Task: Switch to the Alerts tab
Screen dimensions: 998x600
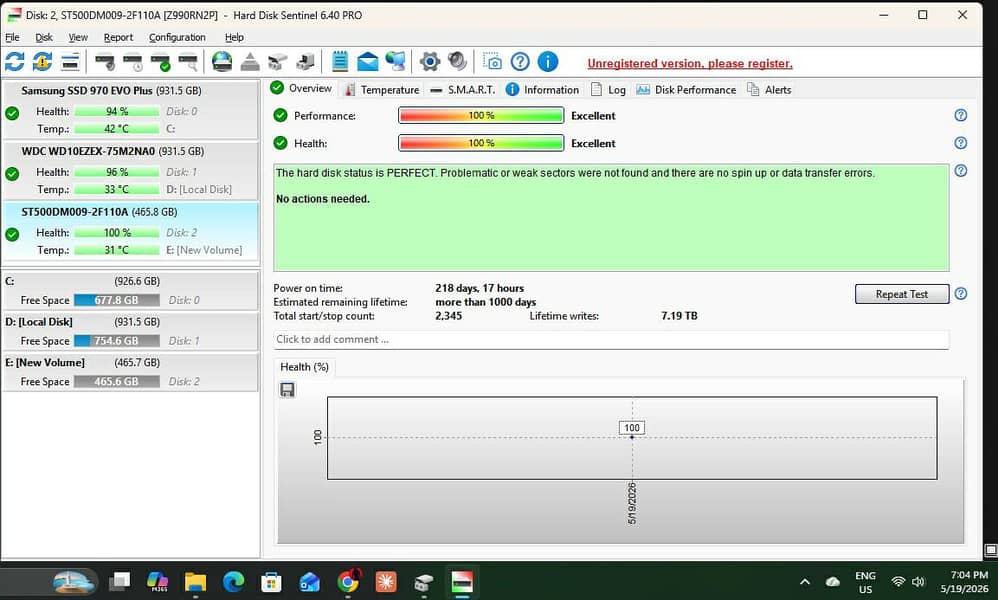Action: click(x=769, y=90)
